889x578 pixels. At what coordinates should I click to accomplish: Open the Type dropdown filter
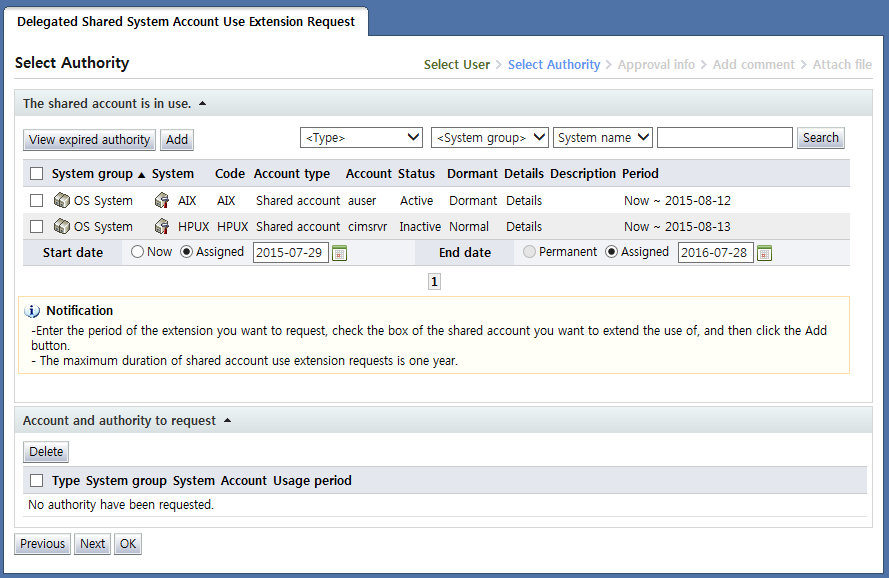tap(362, 138)
